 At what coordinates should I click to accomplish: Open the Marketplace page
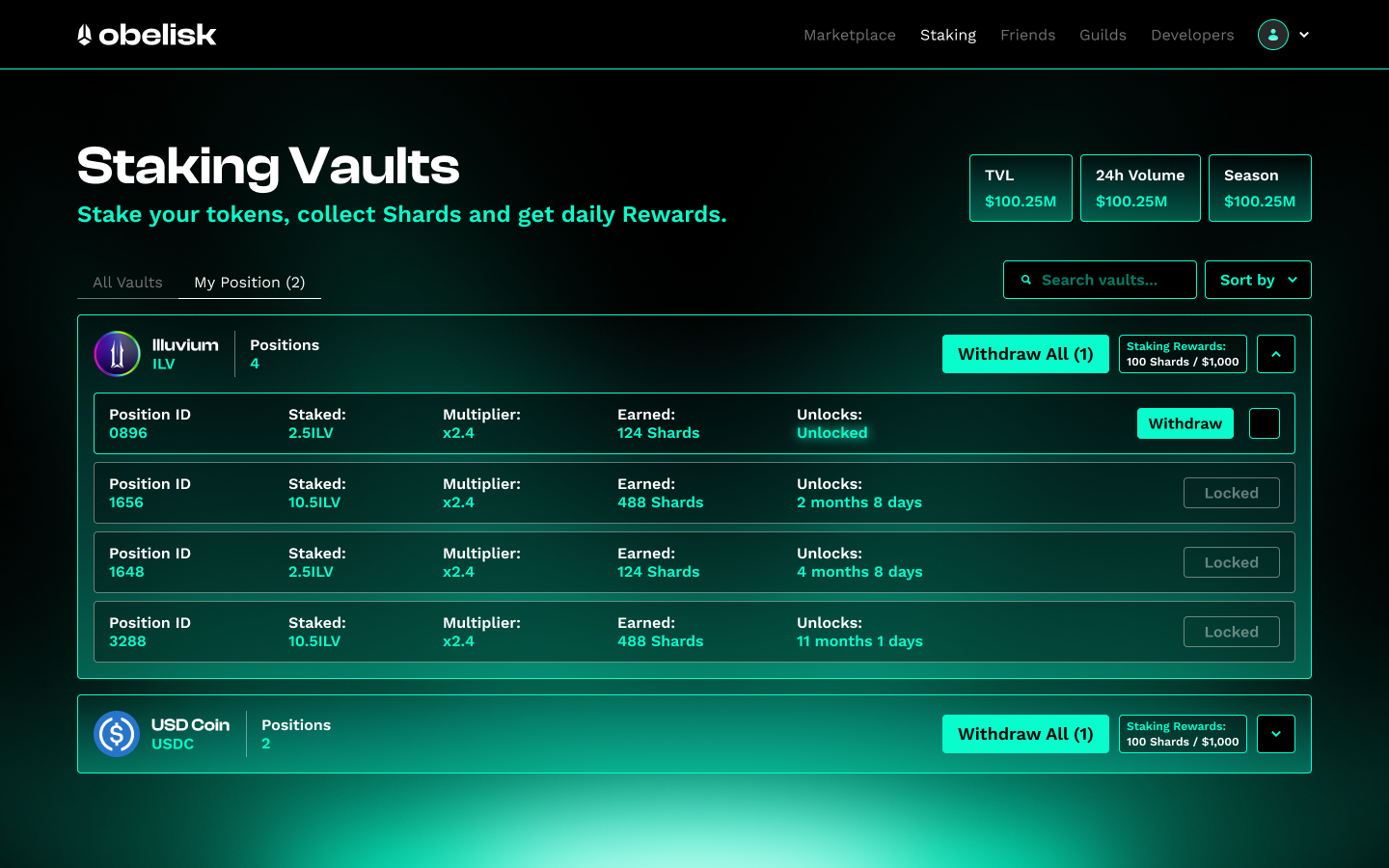click(850, 35)
